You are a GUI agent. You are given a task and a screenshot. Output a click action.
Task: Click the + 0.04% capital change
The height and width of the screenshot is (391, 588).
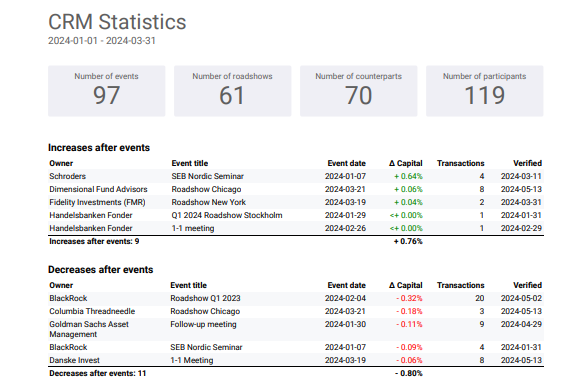coord(408,202)
